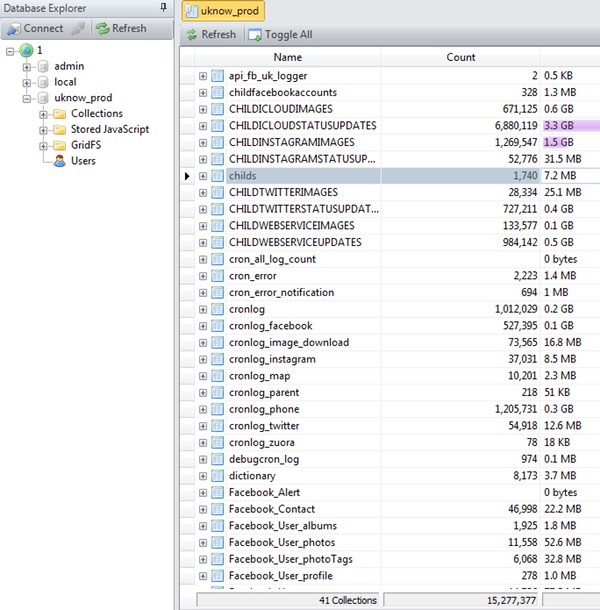Expand the CHILDINSTAGRAMIMAGES row

203,143
